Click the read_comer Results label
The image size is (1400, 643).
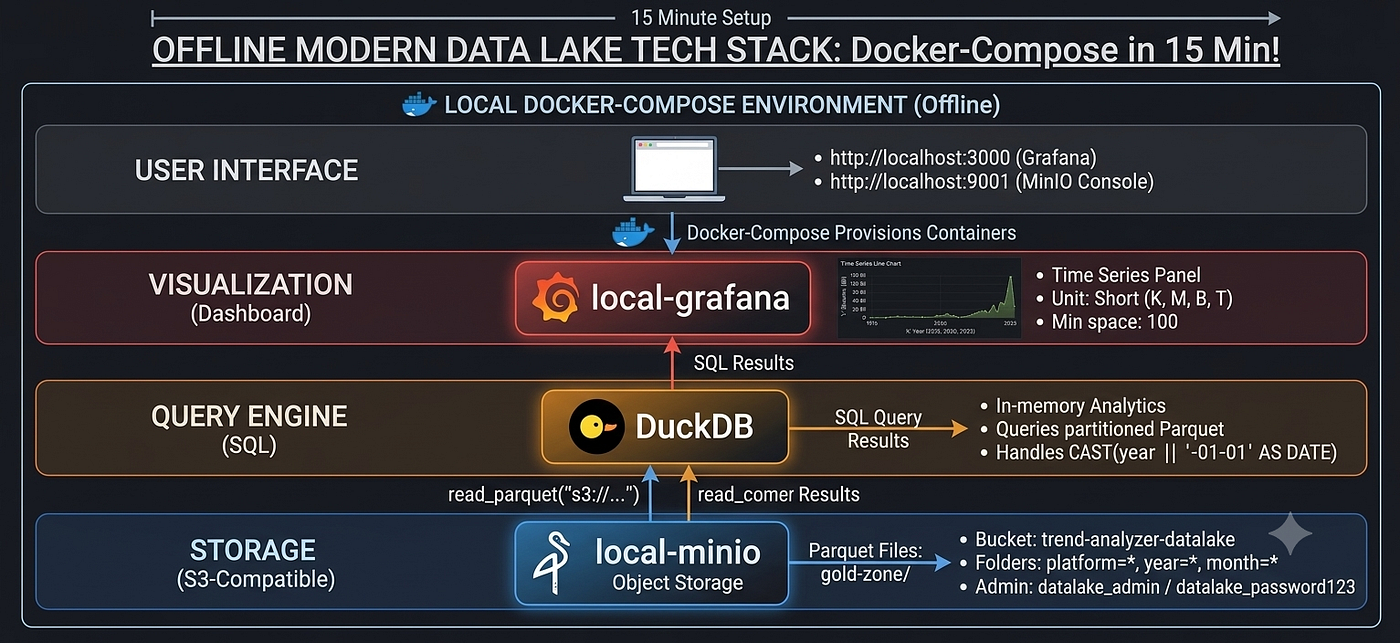[x=778, y=494]
